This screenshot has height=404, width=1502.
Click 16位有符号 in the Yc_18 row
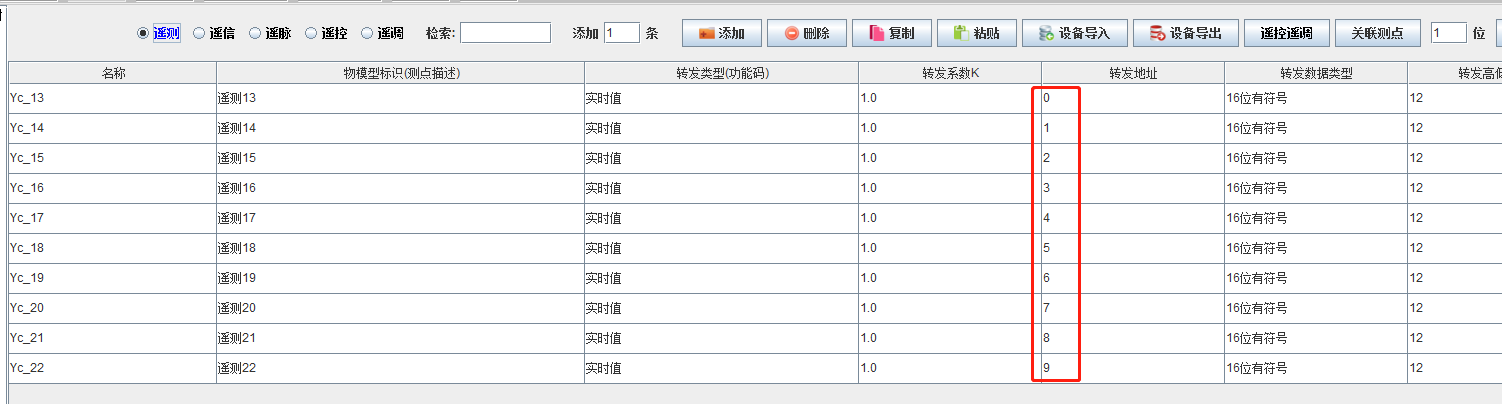point(1316,248)
